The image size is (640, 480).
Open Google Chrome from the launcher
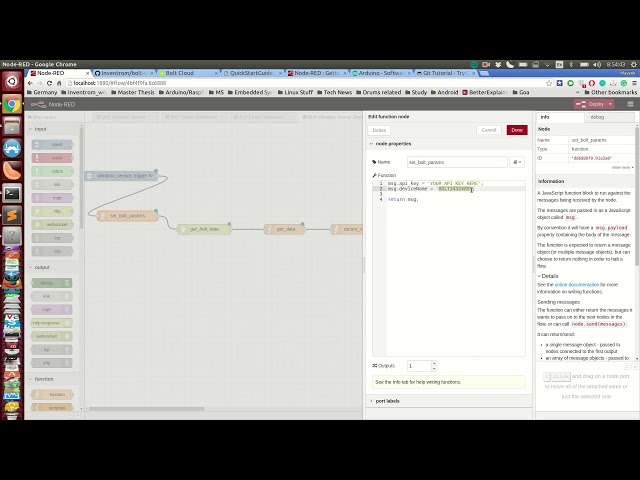(12, 105)
